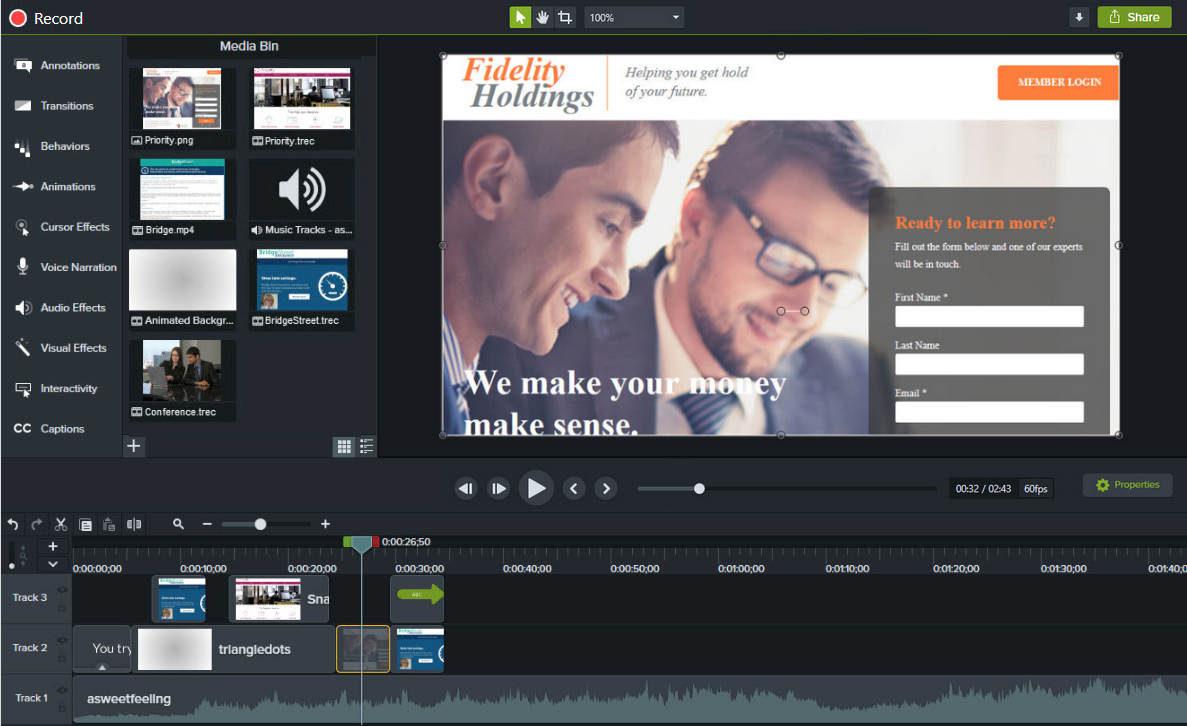
Task: Hide Track 3 using eye icon
Action: coord(62,589)
